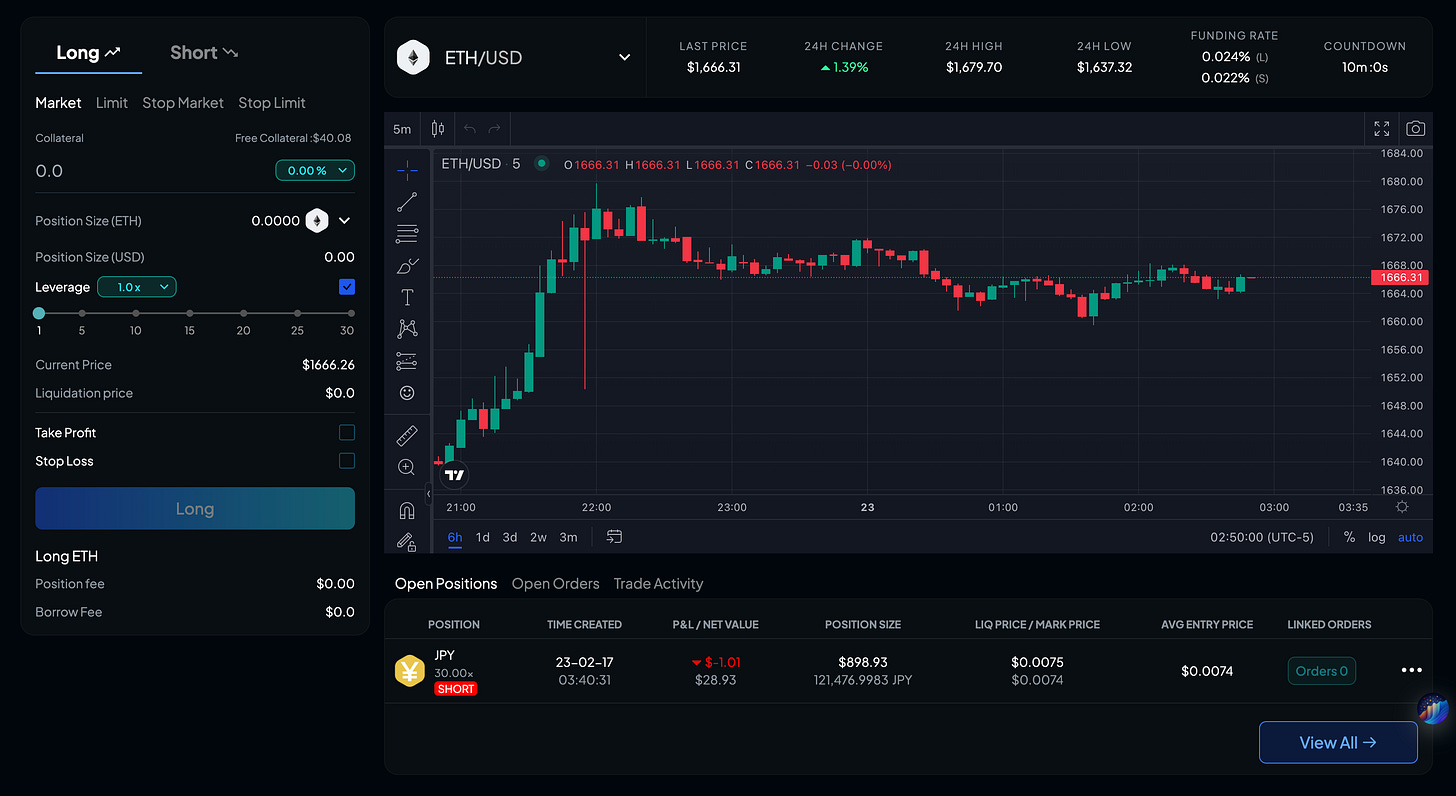Open the Trade Activity tab
Image resolution: width=1456 pixels, height=796 pixels.
658,584
